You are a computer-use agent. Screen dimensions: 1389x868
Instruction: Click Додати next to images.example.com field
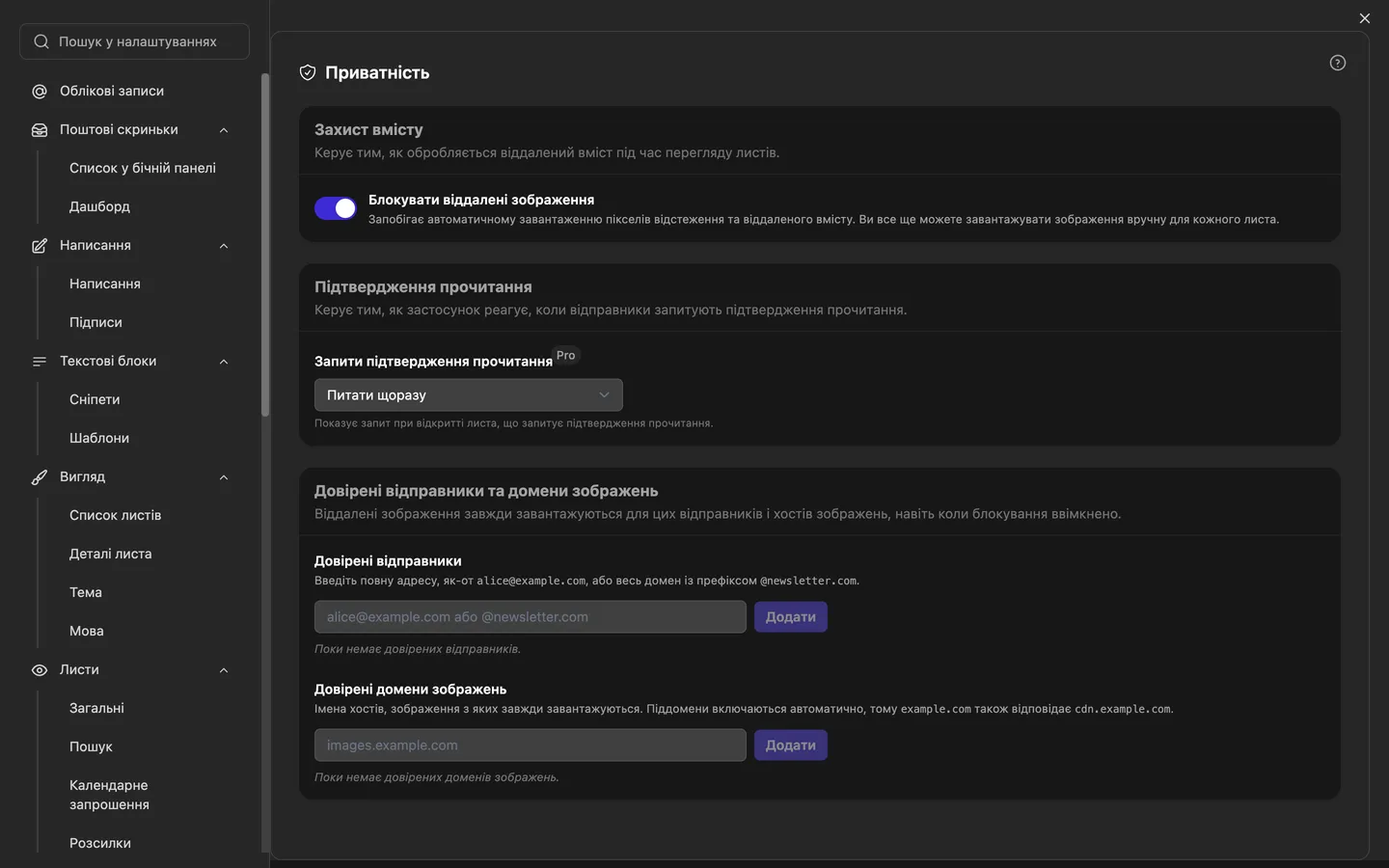[x=791, y=746]
